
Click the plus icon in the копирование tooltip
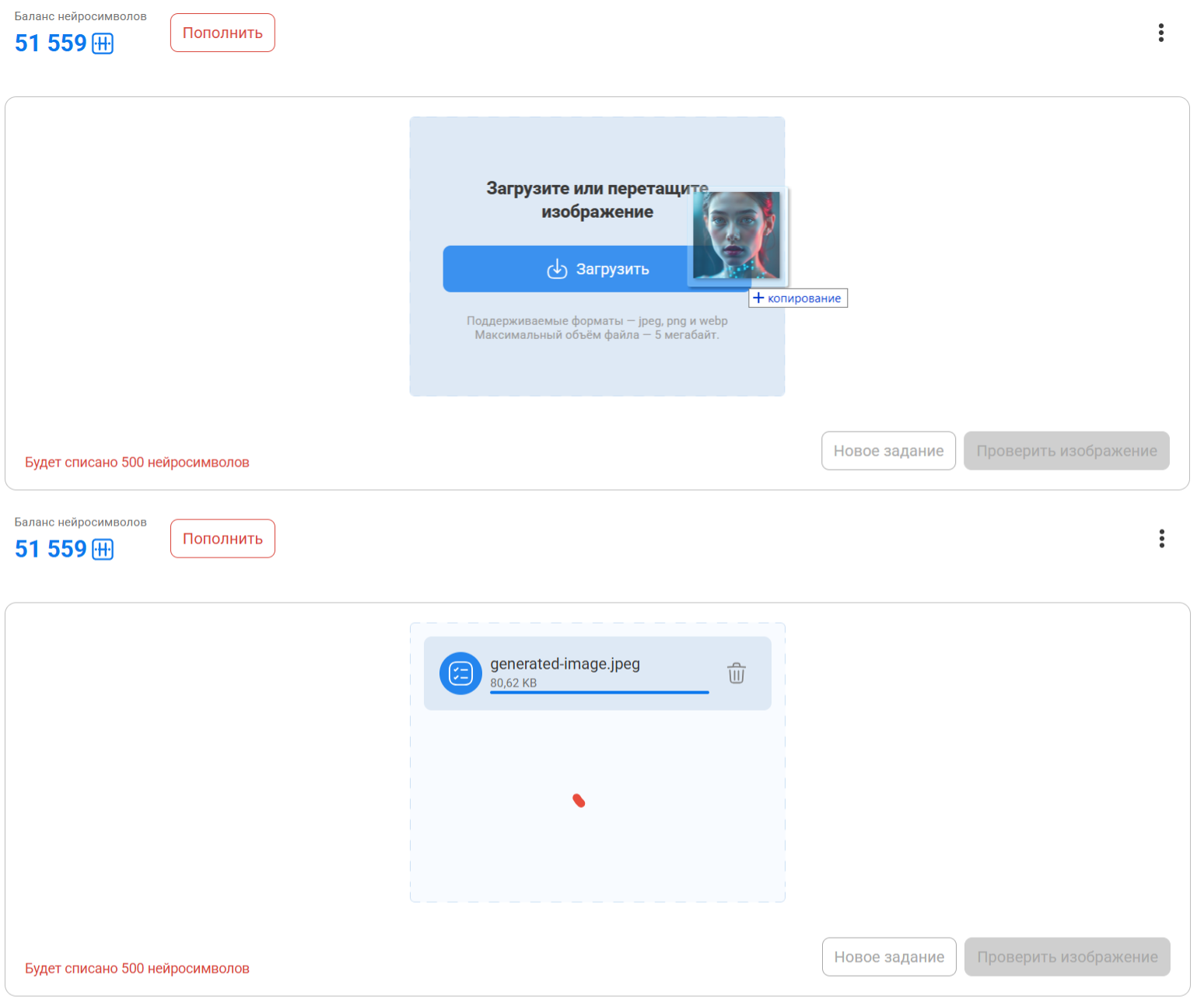[x=758, y=298]
